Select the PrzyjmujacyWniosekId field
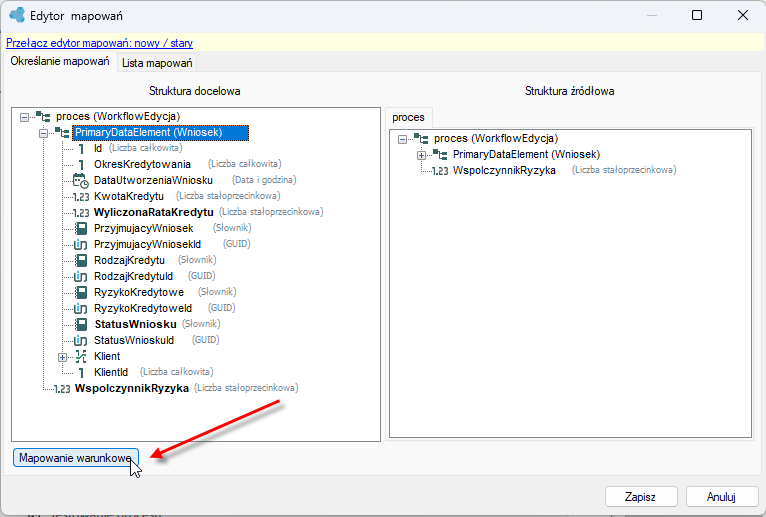 tap(148, 244)
